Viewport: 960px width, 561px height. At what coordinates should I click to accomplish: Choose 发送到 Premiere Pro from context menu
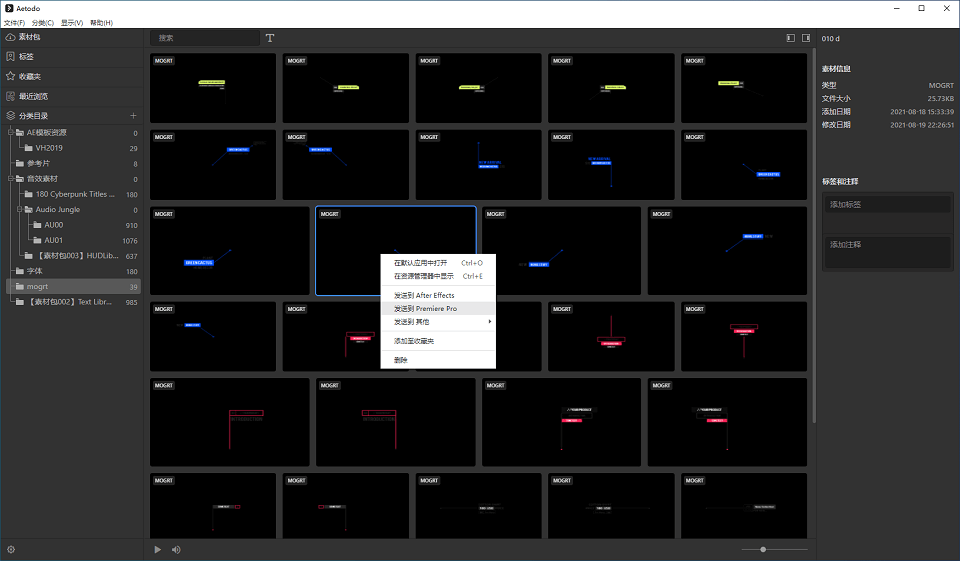pos(425,309)
